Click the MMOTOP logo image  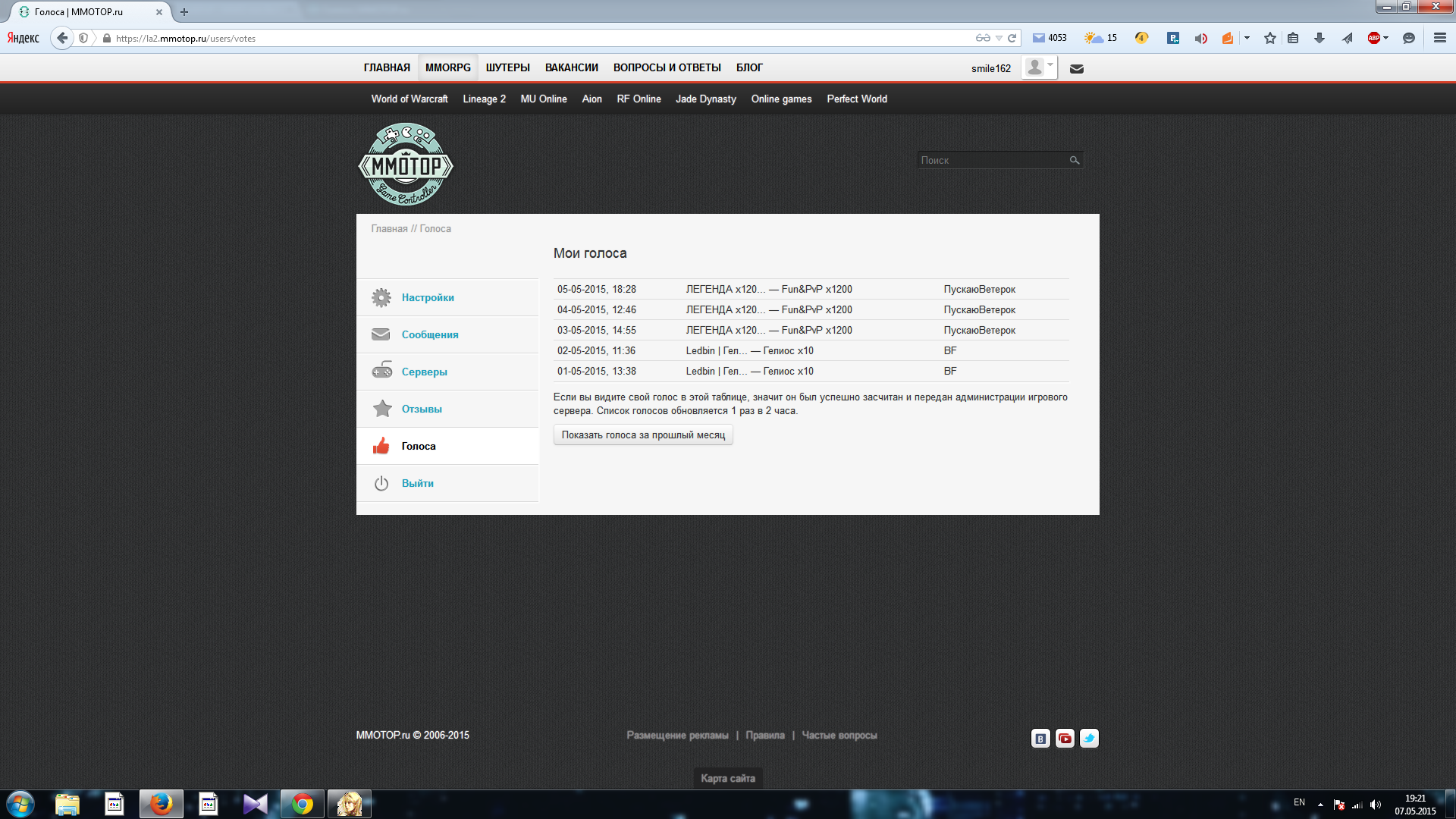(x=406, y=165)
